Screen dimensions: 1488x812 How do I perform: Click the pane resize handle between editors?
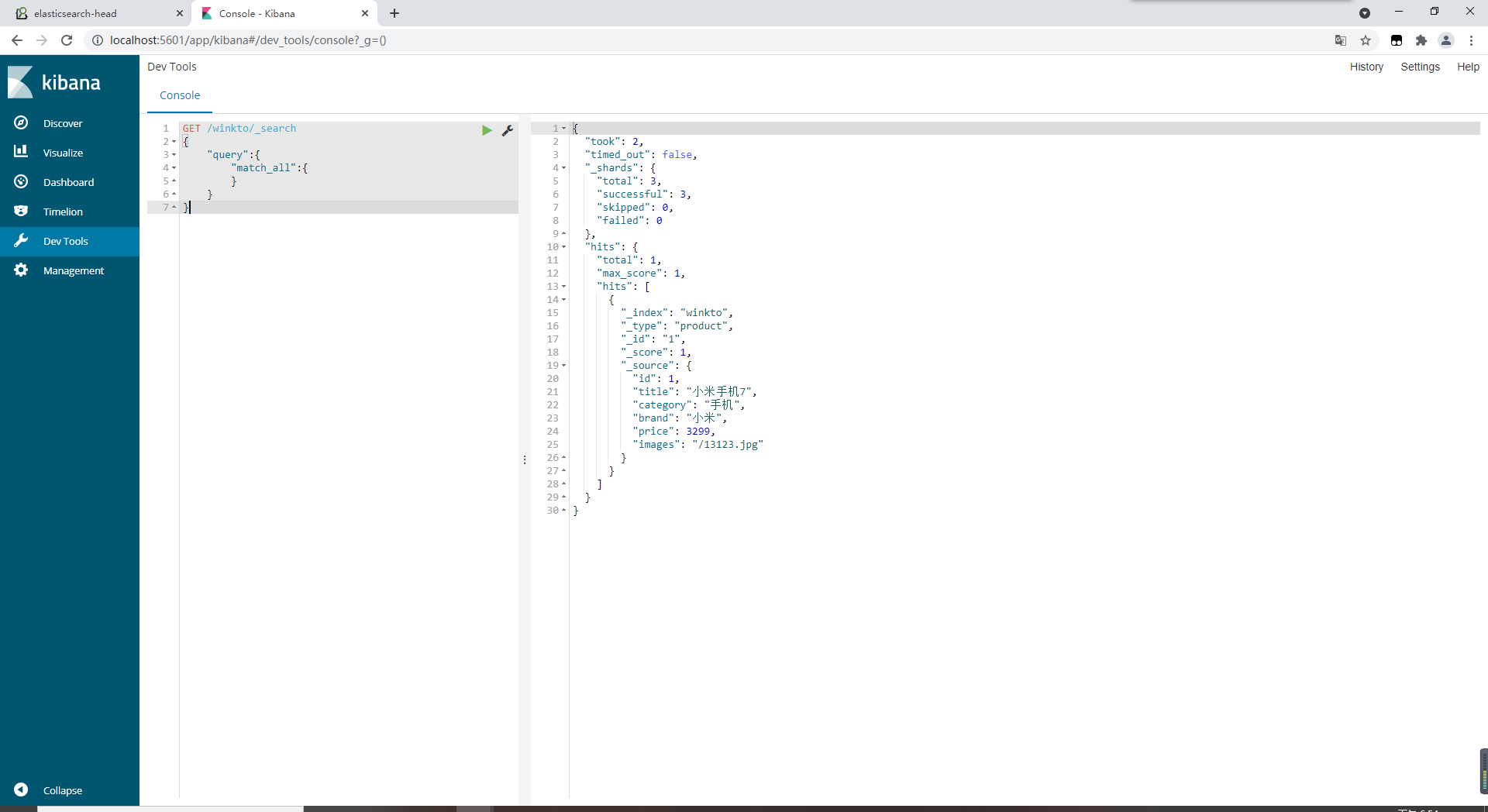pyautogui.click(x=525, y=459)
